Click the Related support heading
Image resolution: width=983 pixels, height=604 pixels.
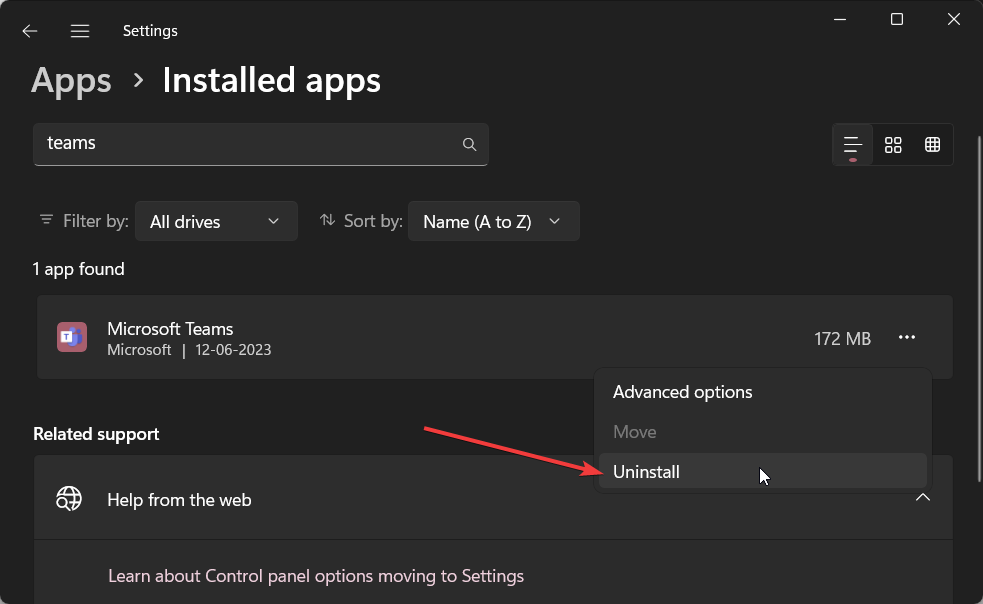pyautogui.click(x=96, y=434)
